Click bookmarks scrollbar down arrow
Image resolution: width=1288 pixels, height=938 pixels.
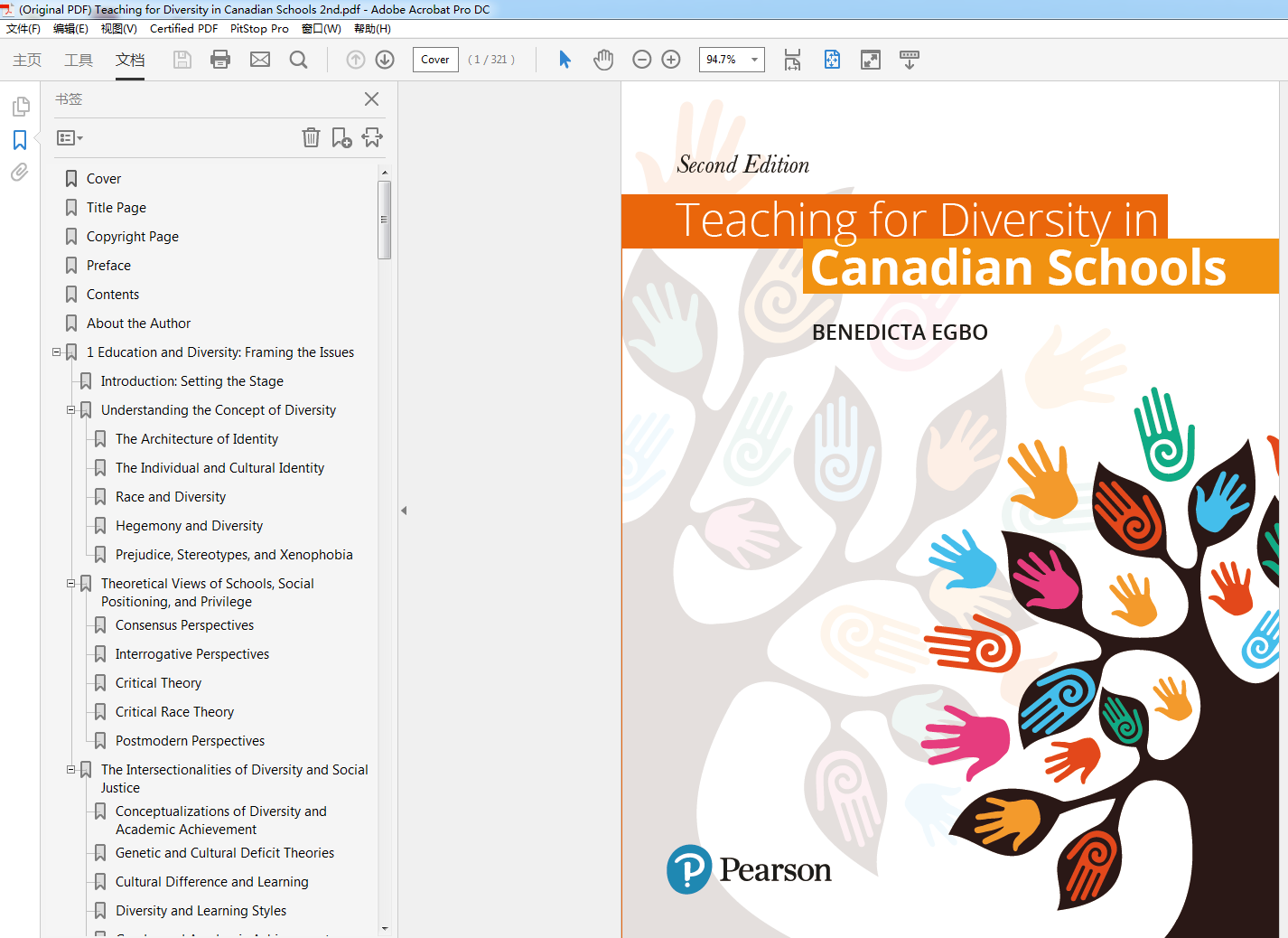coord(384,928)
